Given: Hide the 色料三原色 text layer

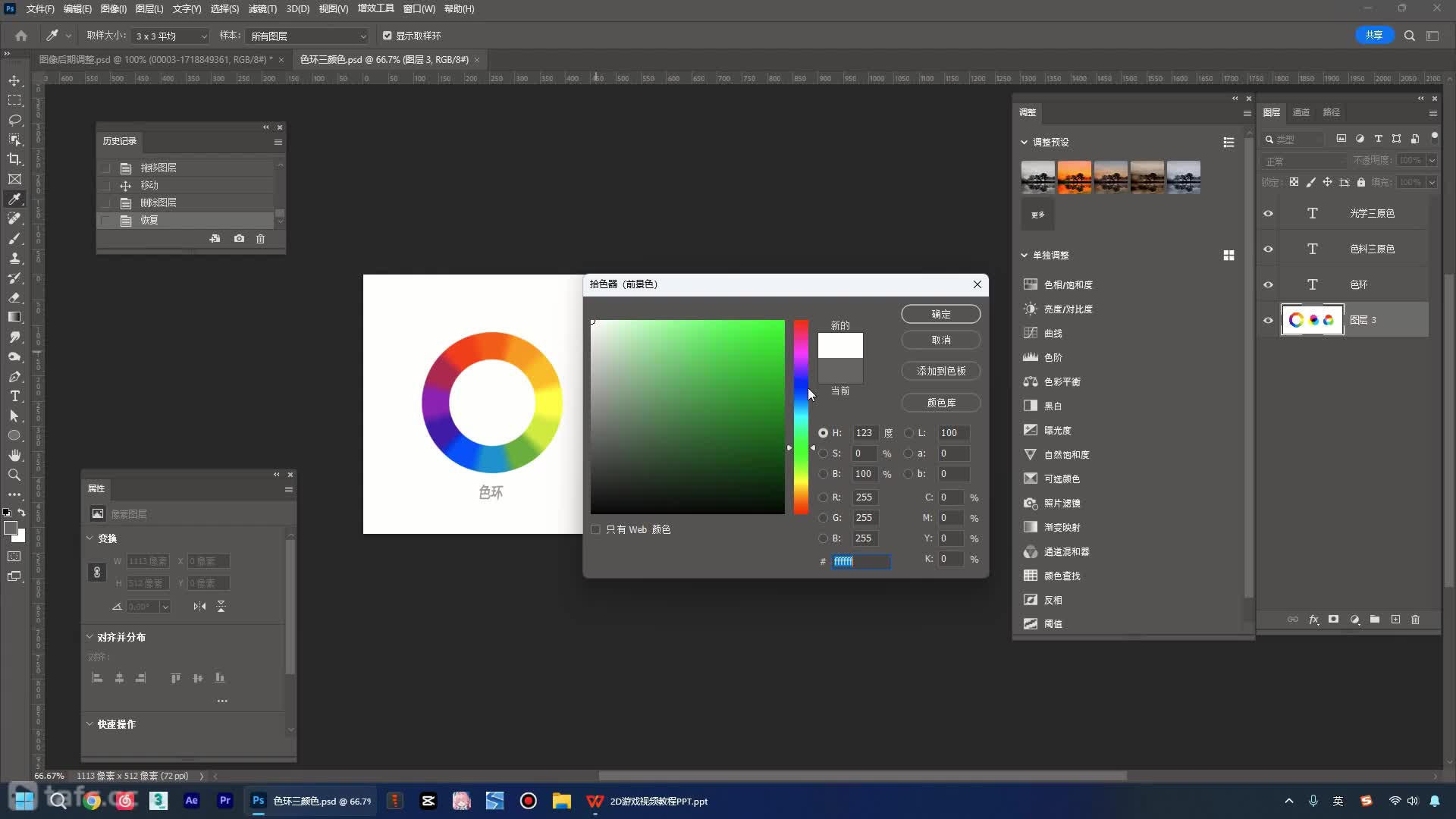Looking at the screenshot, I should tap(1268, 249).
